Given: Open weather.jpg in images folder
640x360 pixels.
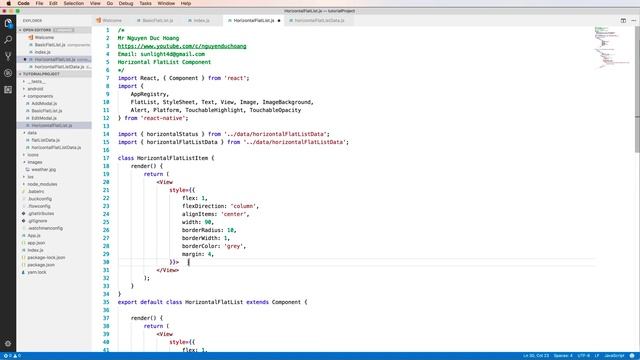Looking at the screenshot, I should pos(43,170).
